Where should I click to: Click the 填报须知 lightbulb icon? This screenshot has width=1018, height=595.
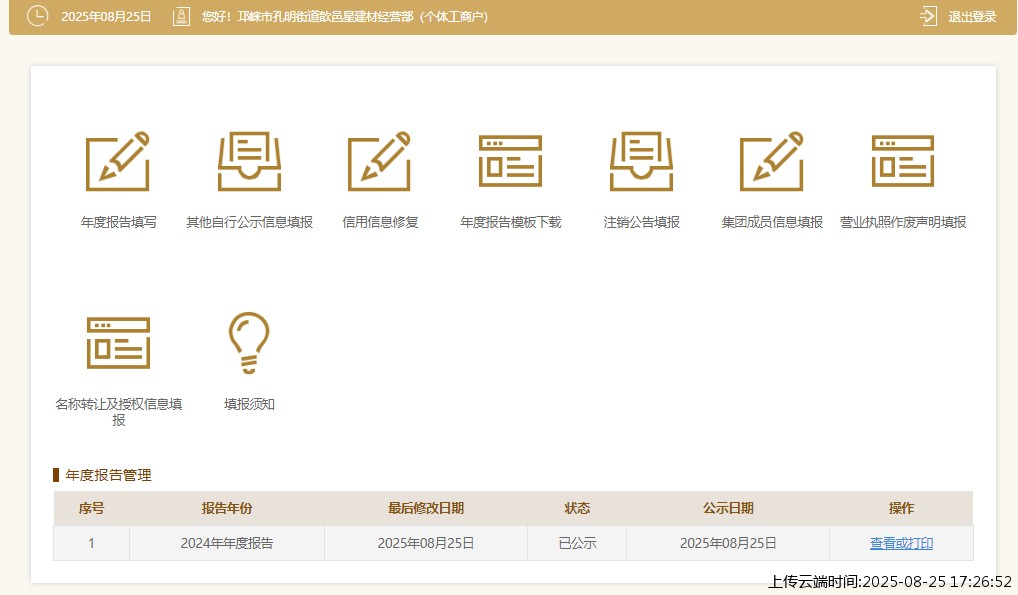[x=249, y=343]
